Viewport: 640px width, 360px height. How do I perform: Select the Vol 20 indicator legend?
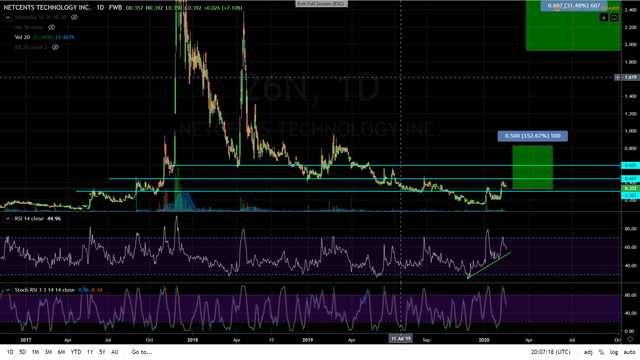[x=22, y=37]
